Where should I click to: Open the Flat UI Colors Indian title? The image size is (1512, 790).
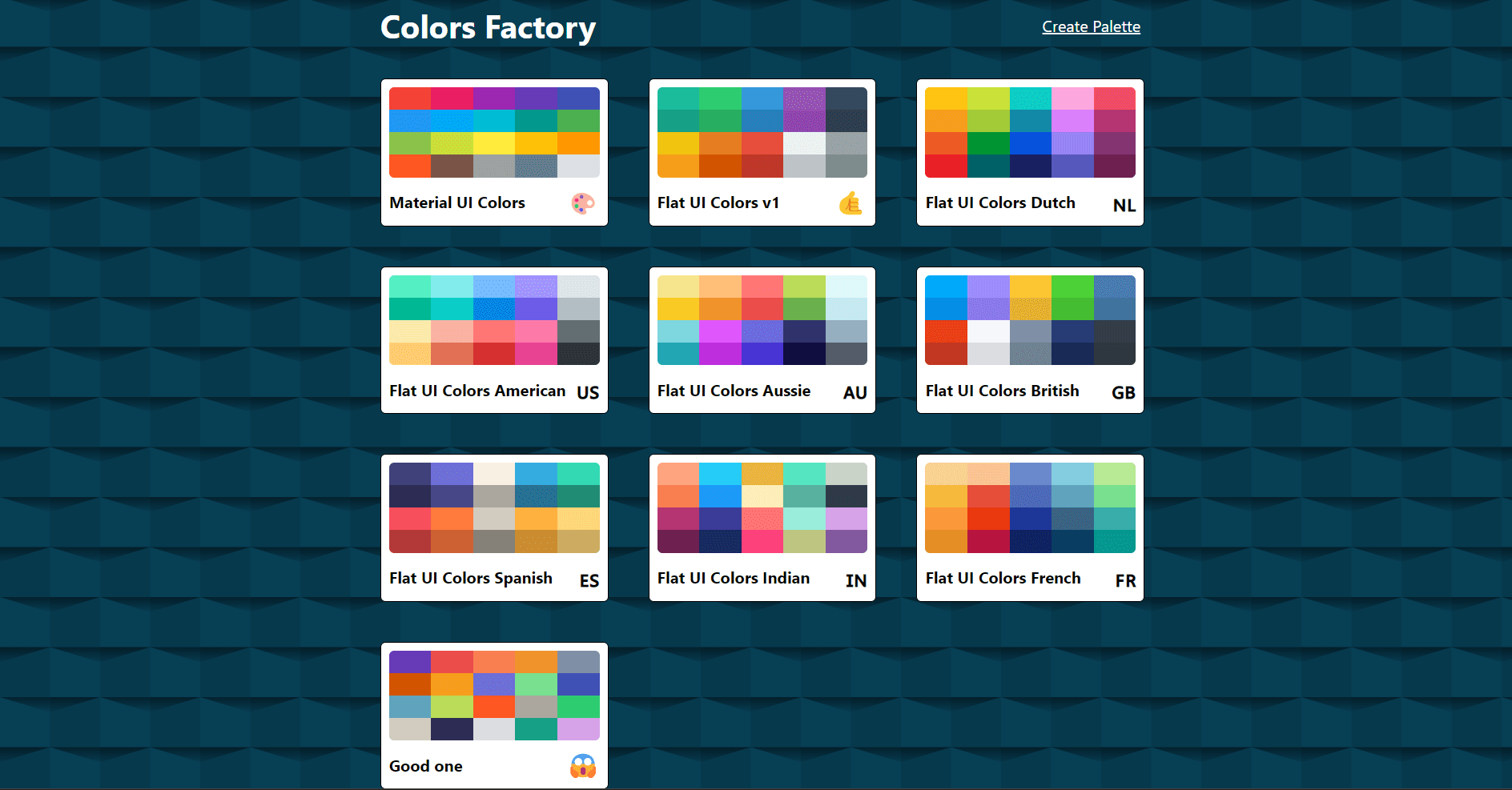[734, 578]
